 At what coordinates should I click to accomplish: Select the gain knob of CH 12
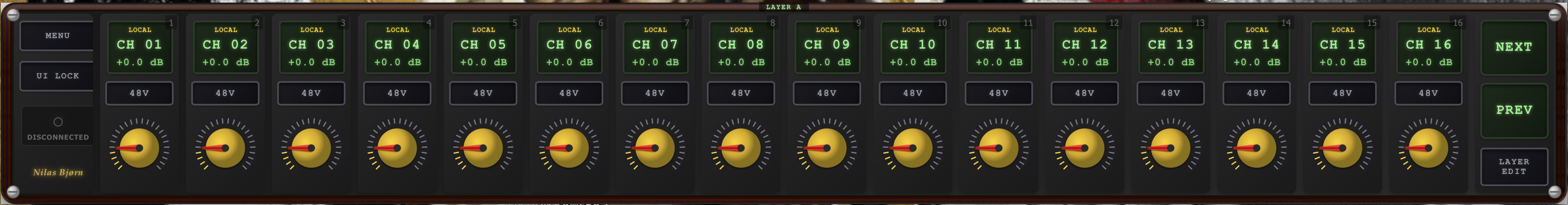pyautogui.click(x=1085, y=148)
